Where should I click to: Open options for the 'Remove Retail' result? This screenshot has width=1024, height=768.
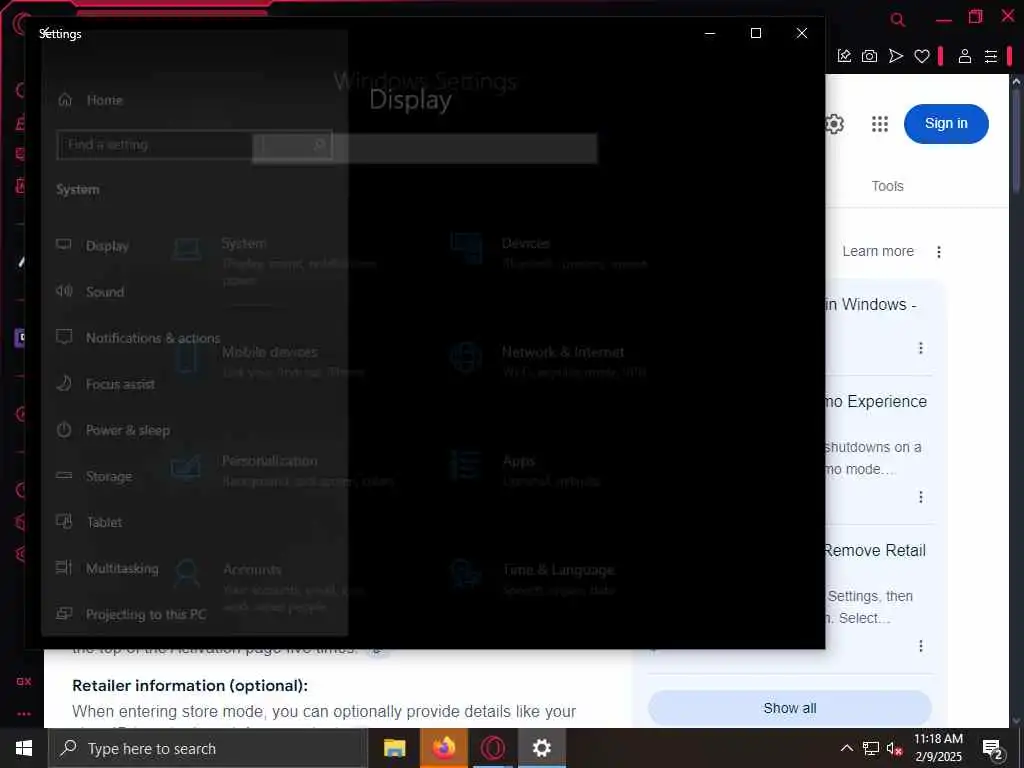click(921, 646)
